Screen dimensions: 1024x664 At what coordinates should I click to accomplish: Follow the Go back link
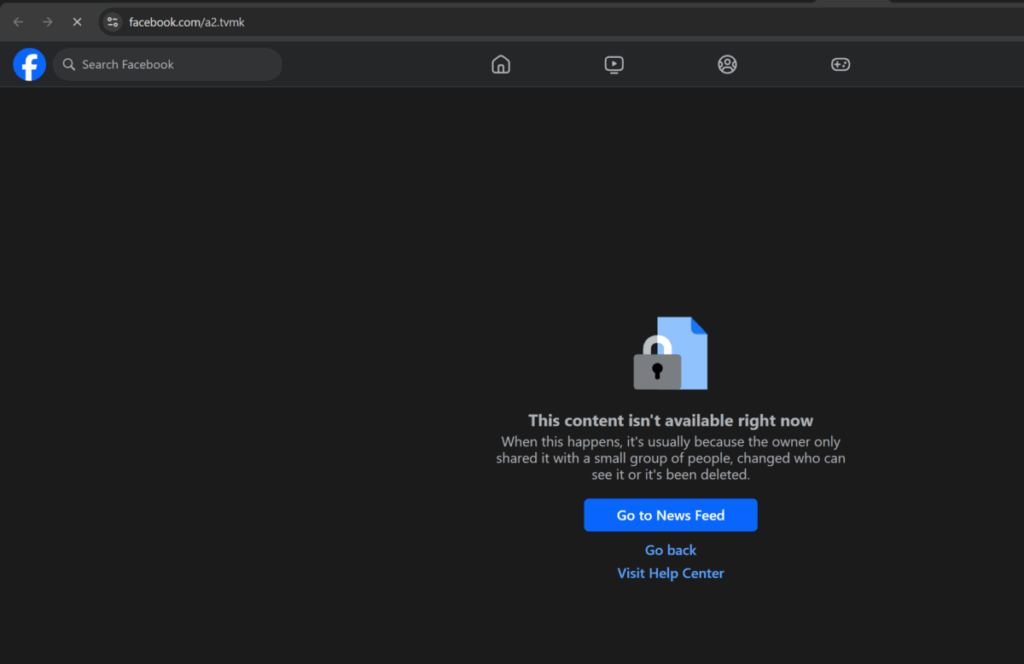tap(670, 550)
